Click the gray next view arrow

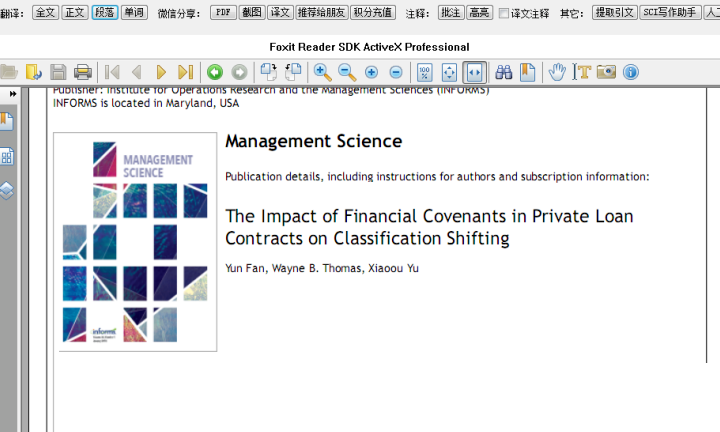tap(239, 72)
